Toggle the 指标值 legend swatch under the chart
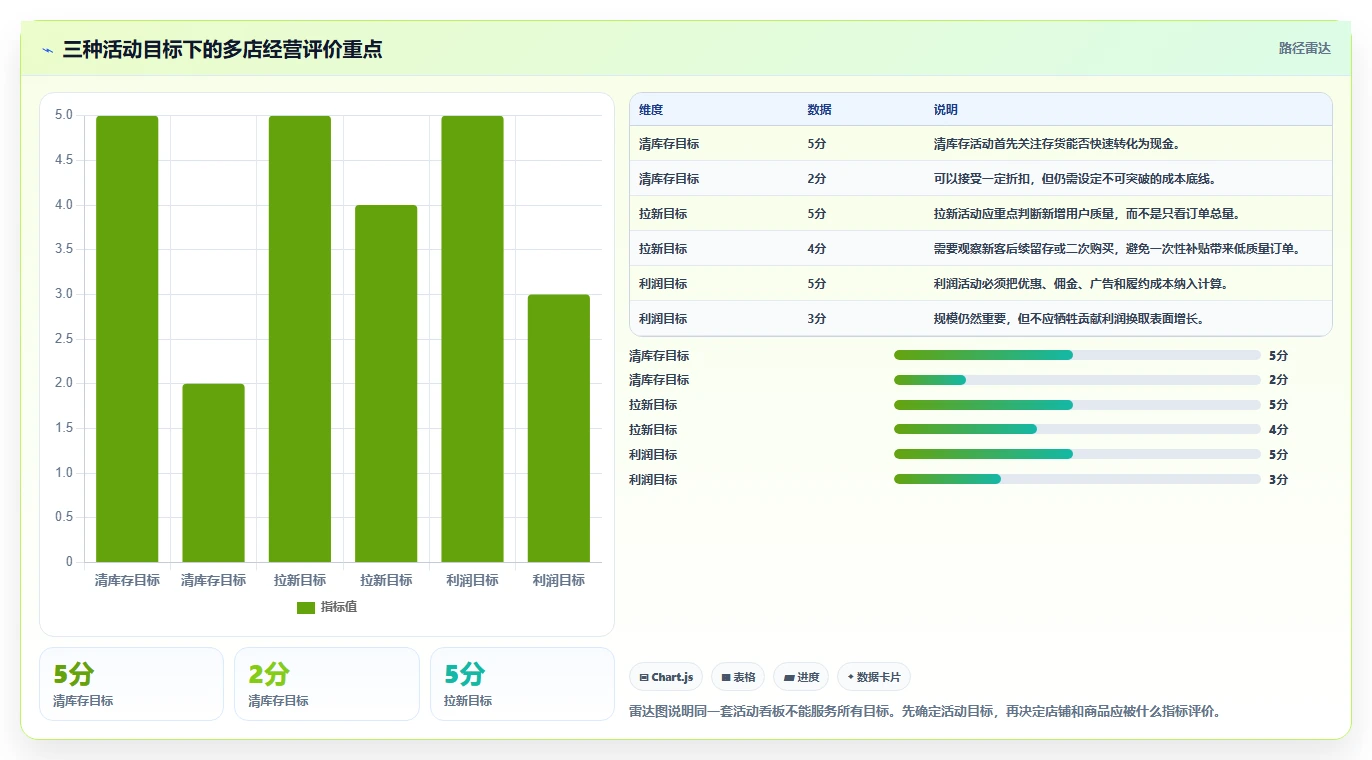This screenshot has height=760, width=1372. pos(306,608)
